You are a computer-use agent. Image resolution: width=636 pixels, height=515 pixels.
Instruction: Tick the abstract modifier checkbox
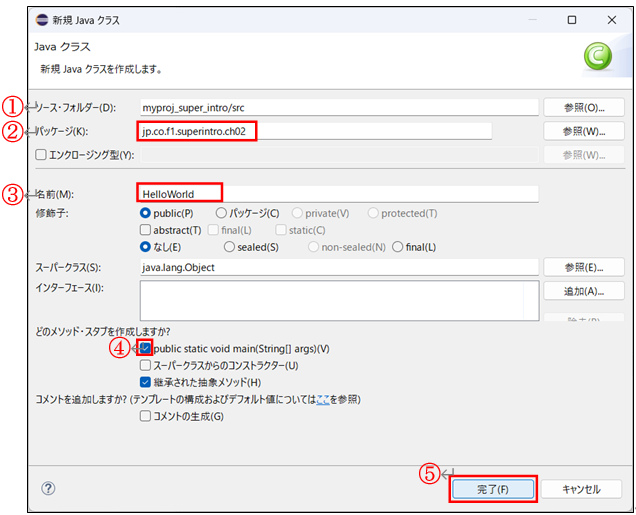(146, 230)
